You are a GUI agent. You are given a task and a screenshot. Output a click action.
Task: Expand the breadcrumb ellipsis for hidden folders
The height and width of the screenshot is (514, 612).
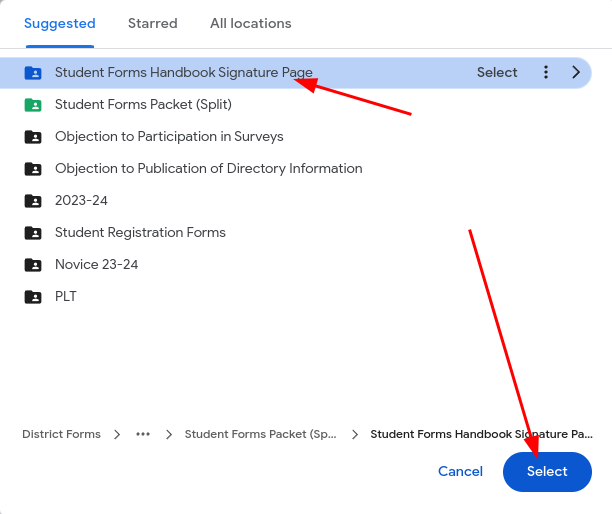click(143, 434)
